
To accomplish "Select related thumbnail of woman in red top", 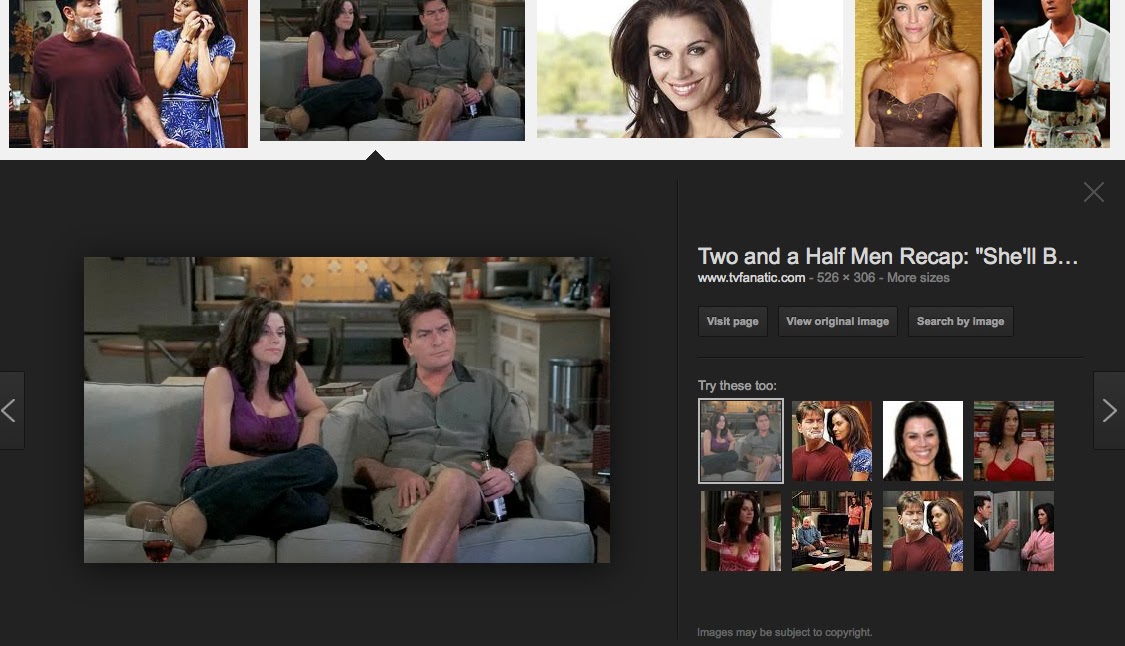I will (1014, 441).
